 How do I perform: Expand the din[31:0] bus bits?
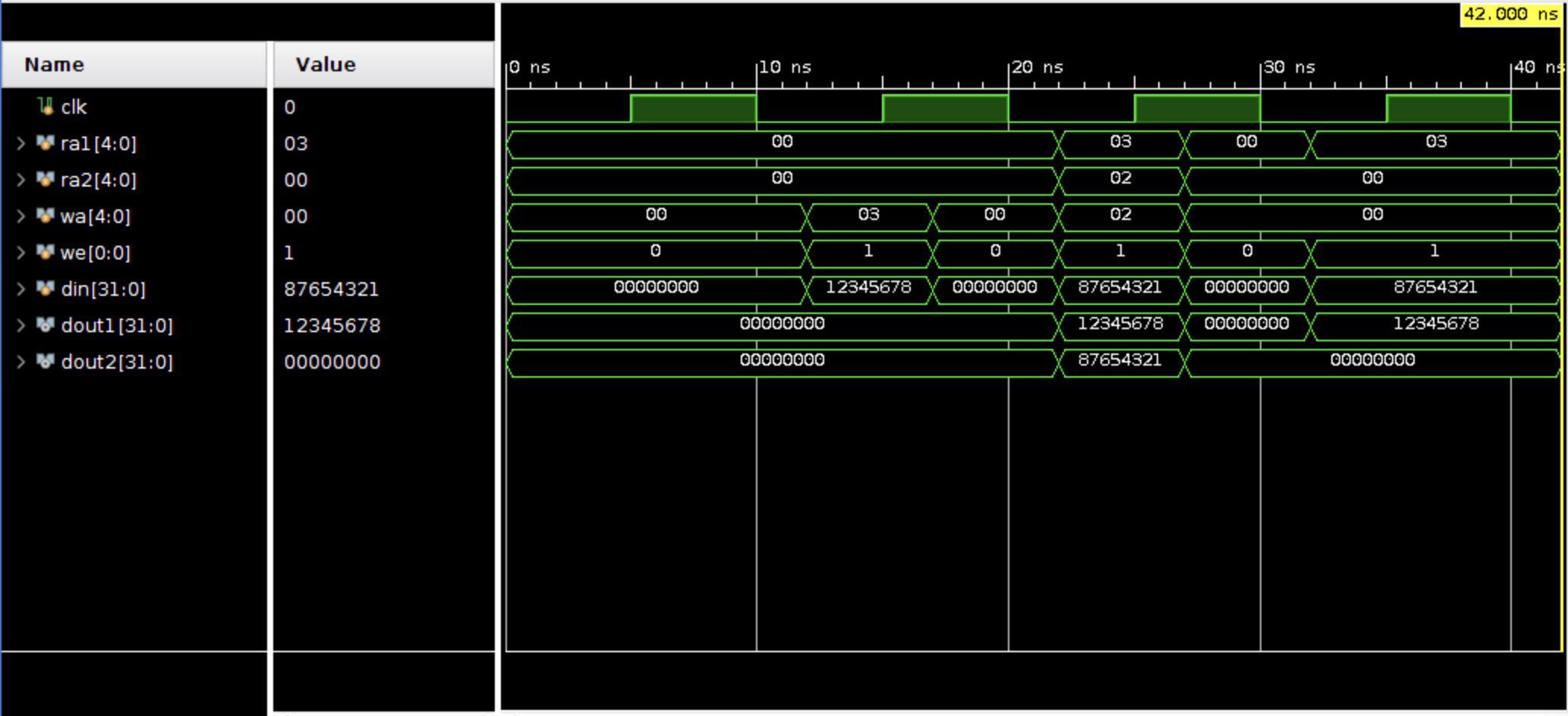click(x=21, y=288)
